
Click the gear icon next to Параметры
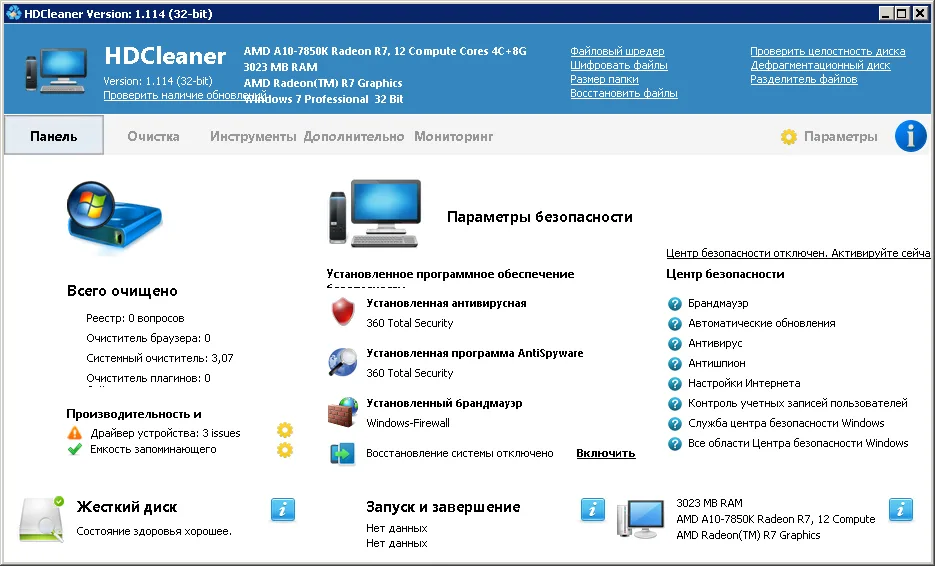(788, 137)
